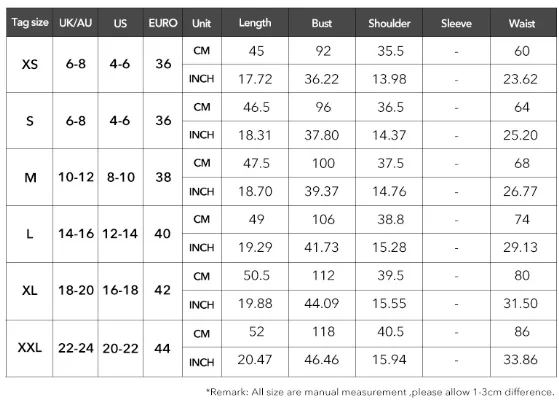The width and height of the screenshot is (559, 406).
Task: Click the EURO 40 cell for size L
Action: coord(163,234)
